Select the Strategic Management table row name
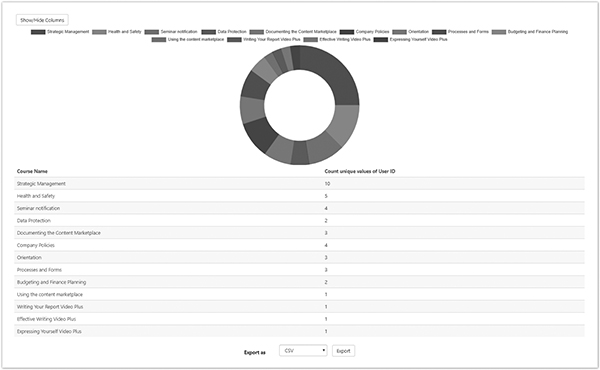The height and width of the screenshot is (370, 600). click(x=41, y=184)
